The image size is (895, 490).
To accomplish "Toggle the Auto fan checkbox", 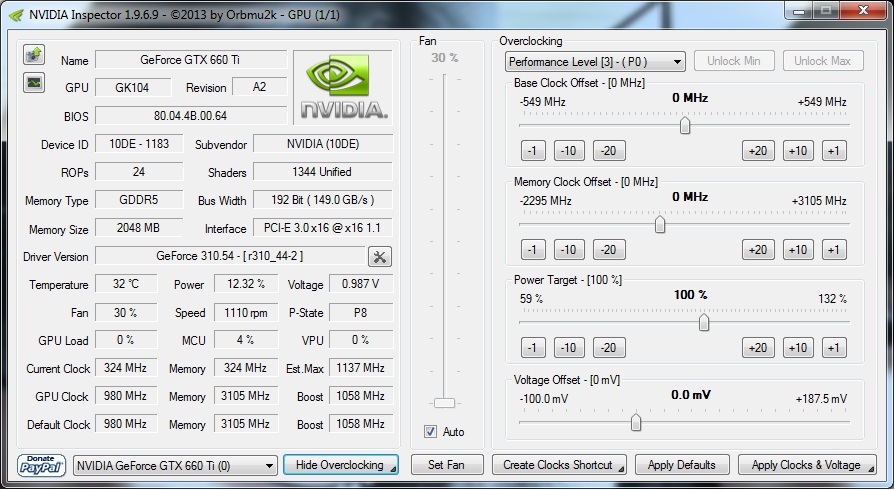I will click(x=430, y=432).
